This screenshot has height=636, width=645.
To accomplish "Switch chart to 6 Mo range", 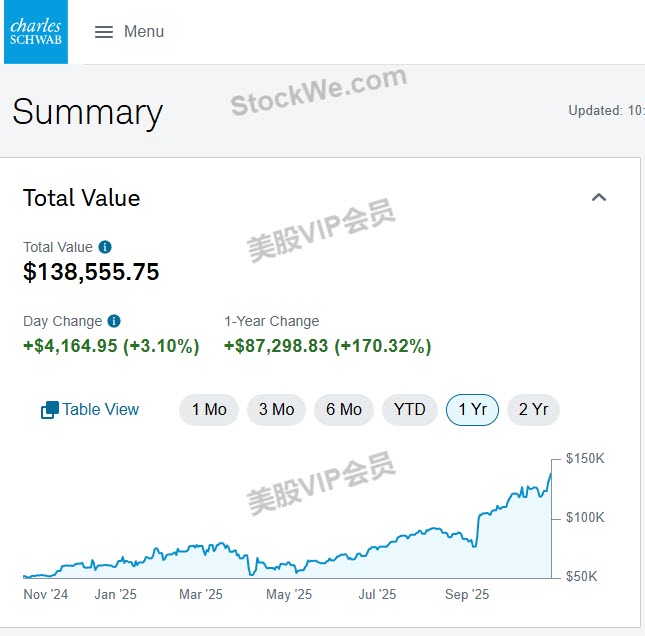I will tap(343, 410).
